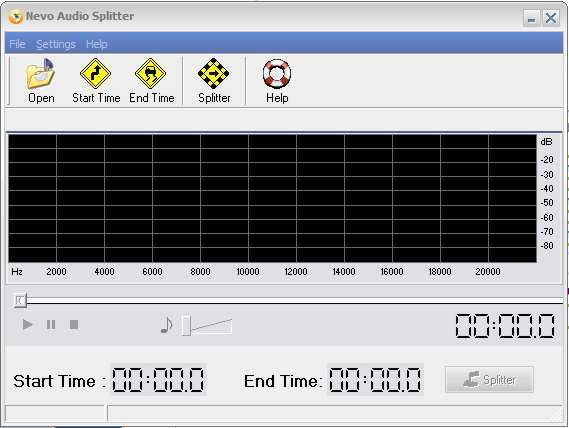
Task: Set the Start Time using the yellow arrow sign
Action: 95,73
